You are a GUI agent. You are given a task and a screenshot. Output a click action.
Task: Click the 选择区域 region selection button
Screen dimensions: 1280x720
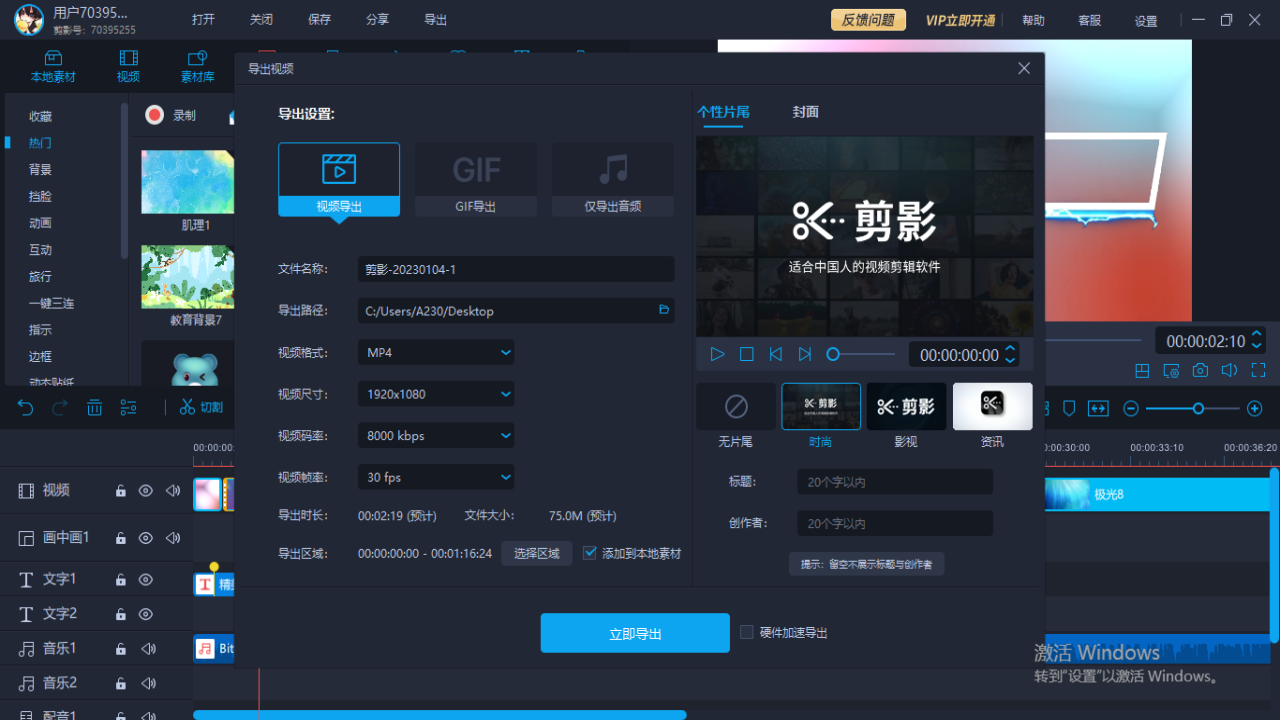coord(536,552)
